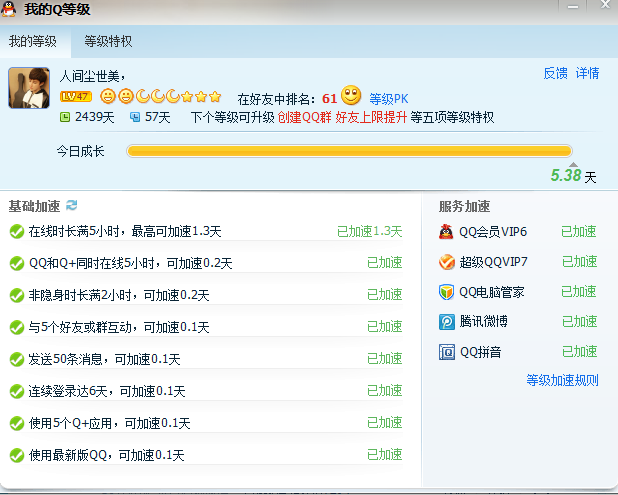Click 已加速 status for QQ拼音
Image resolution: width=618 pixels, height=495 pixels.
click(579, 352)
